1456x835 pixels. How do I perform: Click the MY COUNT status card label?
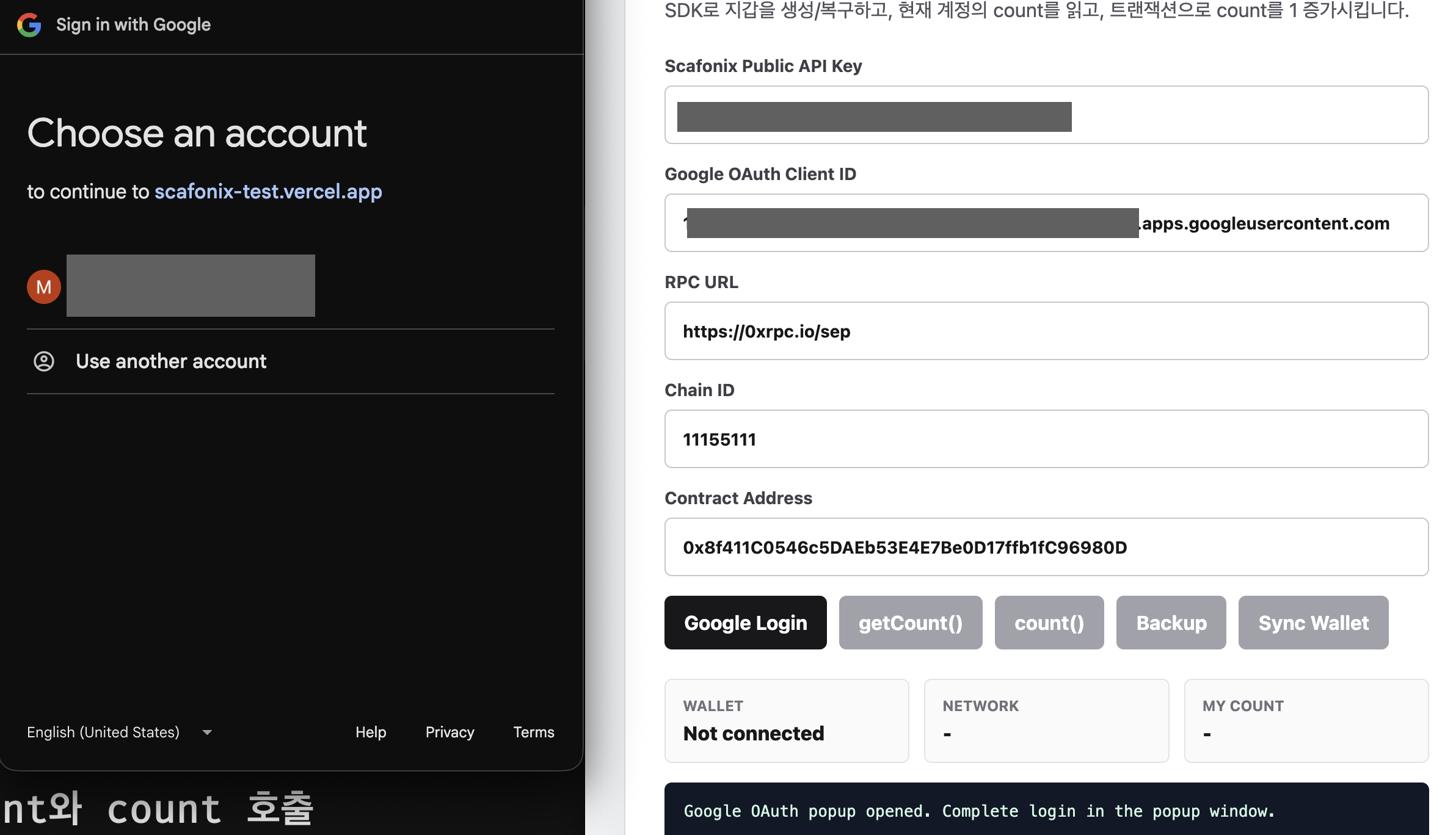click(x=1243, y=706)
